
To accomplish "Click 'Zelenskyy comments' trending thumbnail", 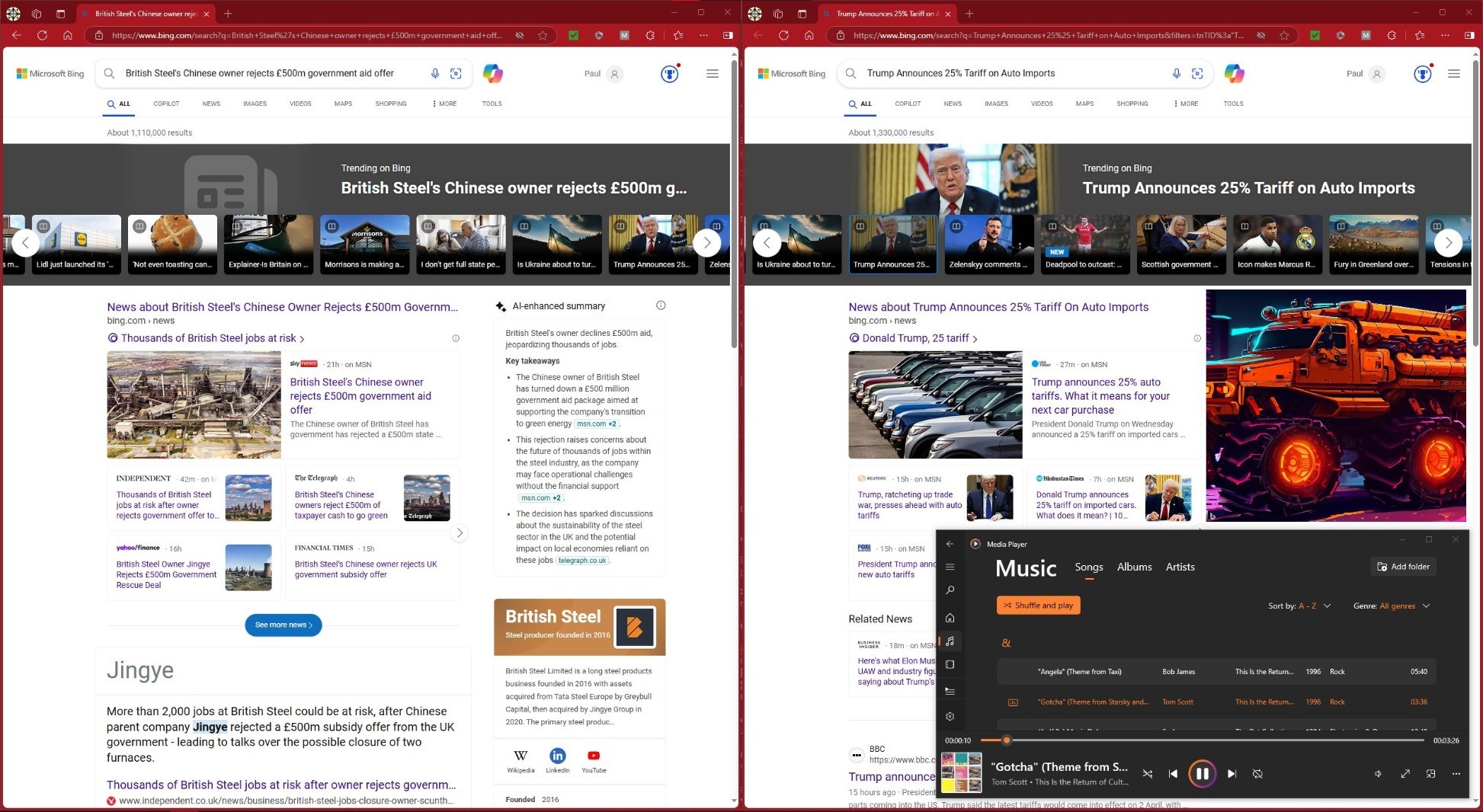I will click(x=989, y=244).
